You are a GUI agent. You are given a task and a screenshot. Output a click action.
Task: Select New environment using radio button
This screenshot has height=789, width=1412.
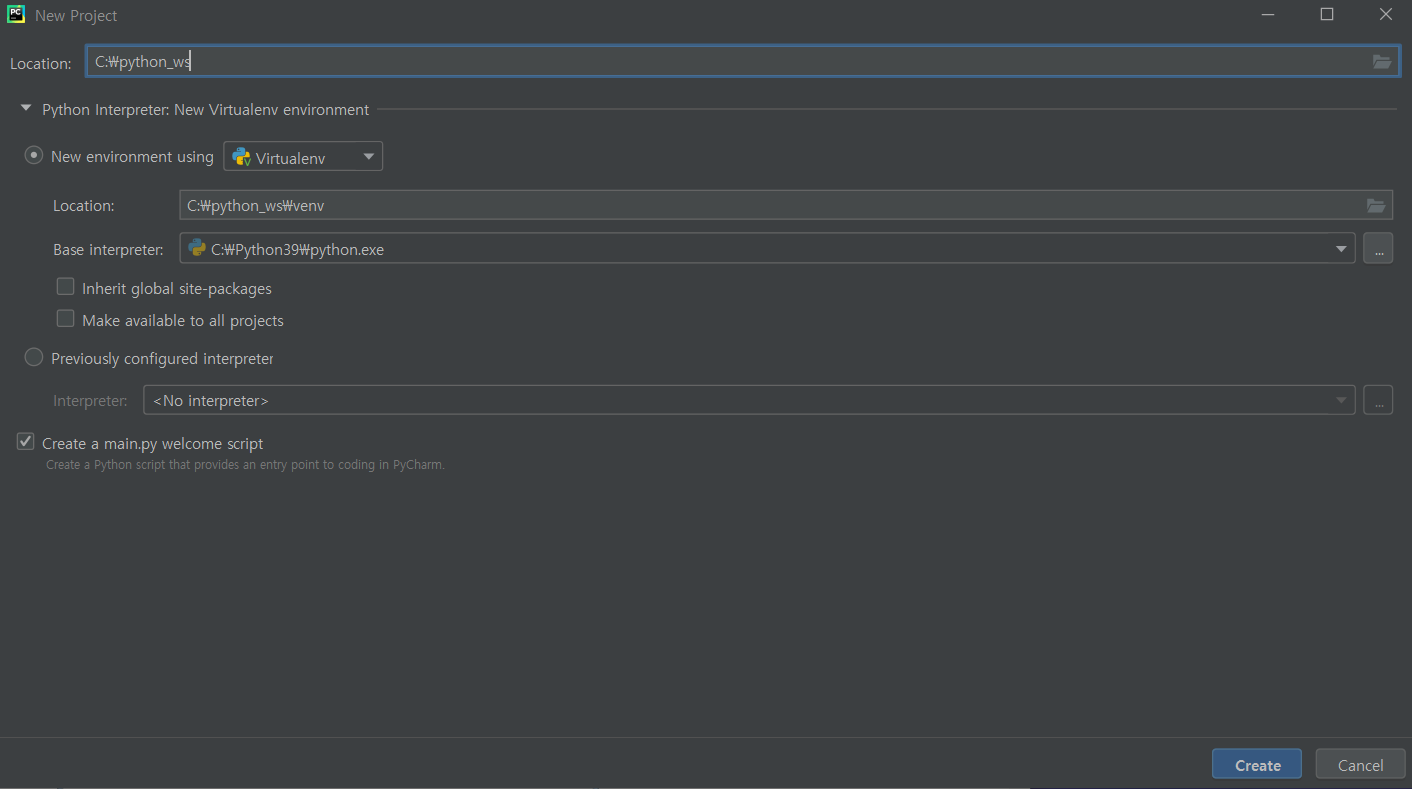point(34,156)
